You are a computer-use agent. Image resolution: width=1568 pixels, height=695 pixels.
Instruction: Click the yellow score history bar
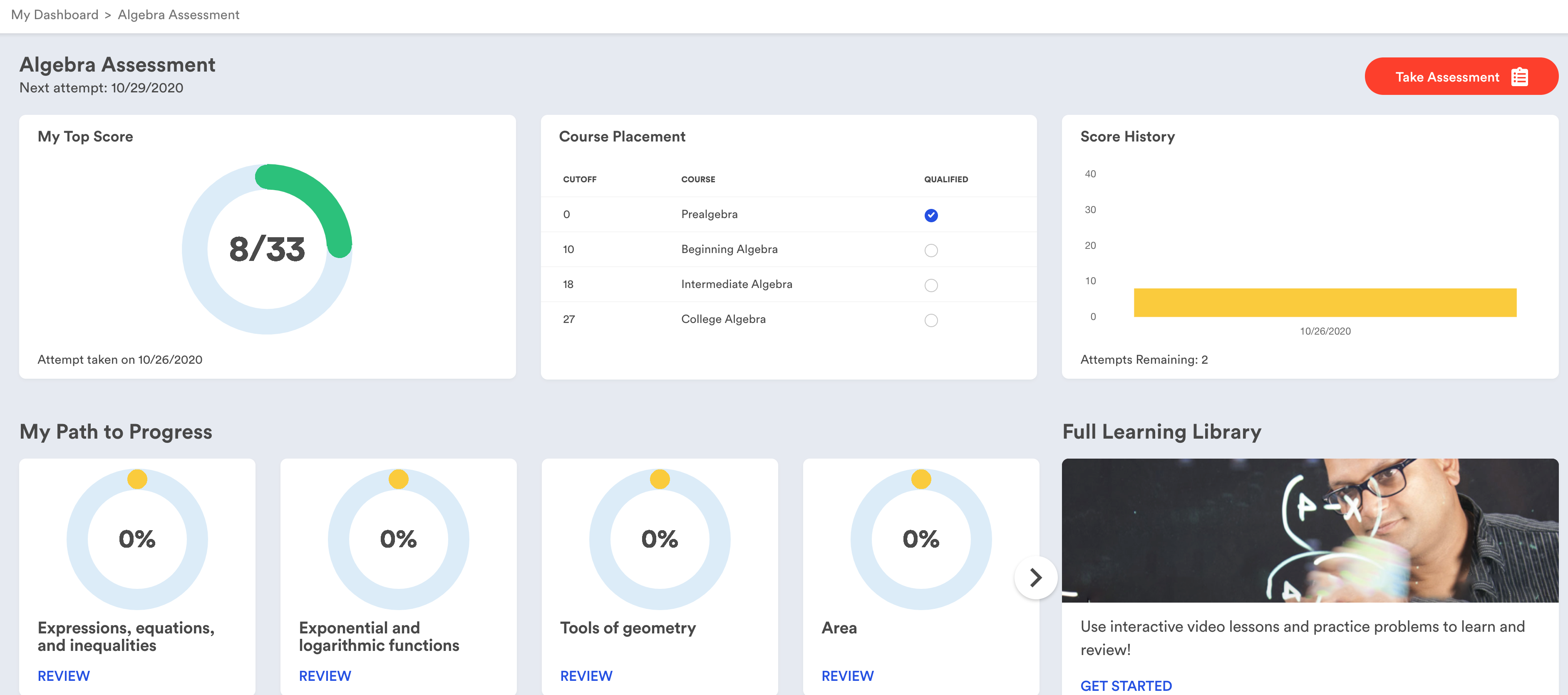coord(1325,303)
